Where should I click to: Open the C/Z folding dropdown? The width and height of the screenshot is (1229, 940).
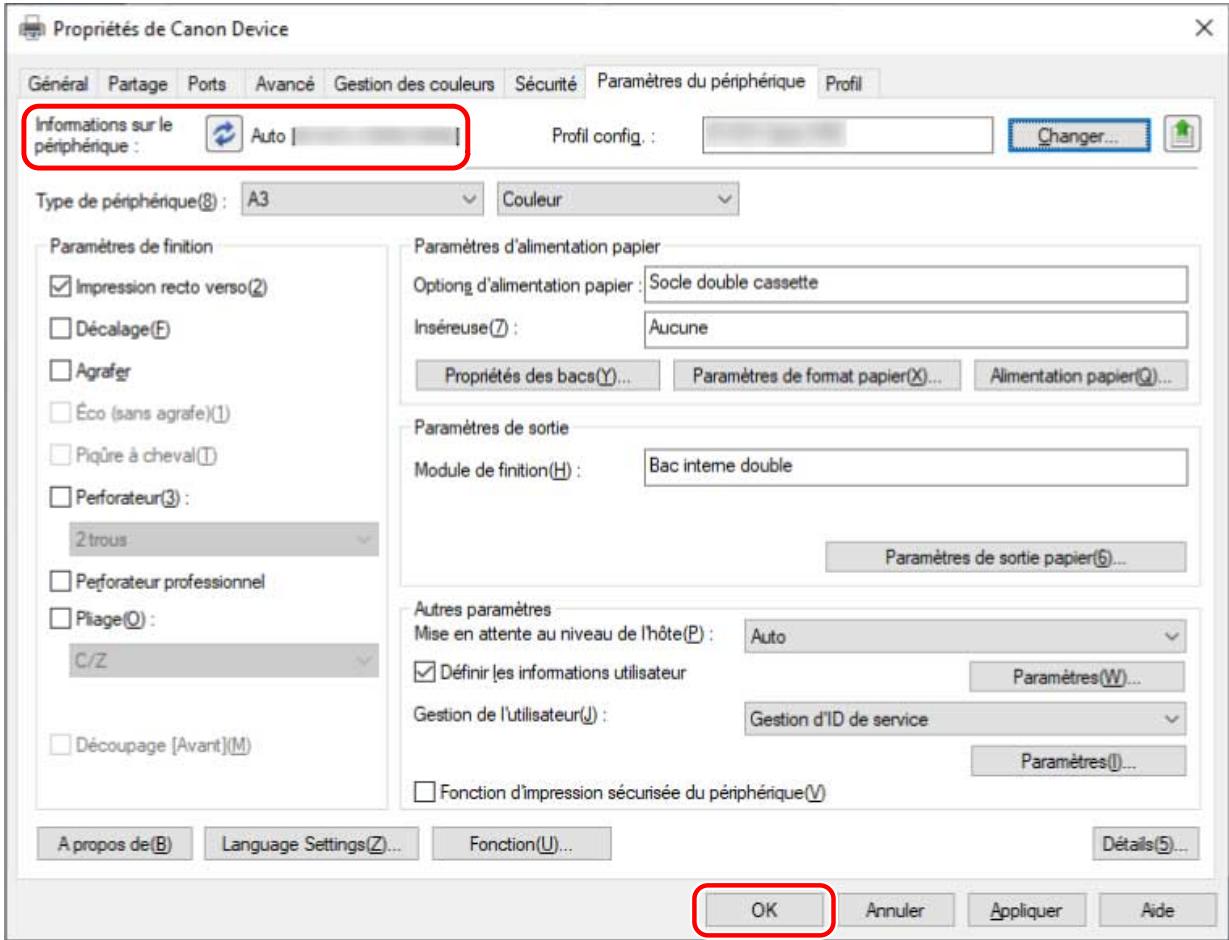tap(222, 661)
